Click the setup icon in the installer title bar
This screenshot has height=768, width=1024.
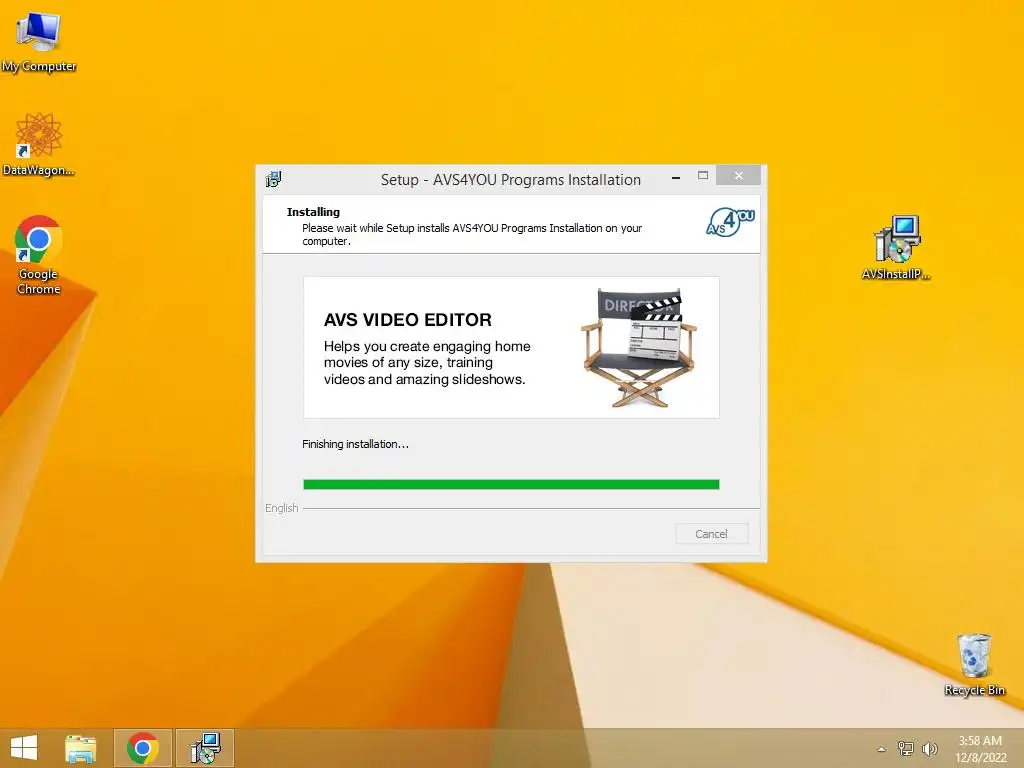[x=274, y=179]
